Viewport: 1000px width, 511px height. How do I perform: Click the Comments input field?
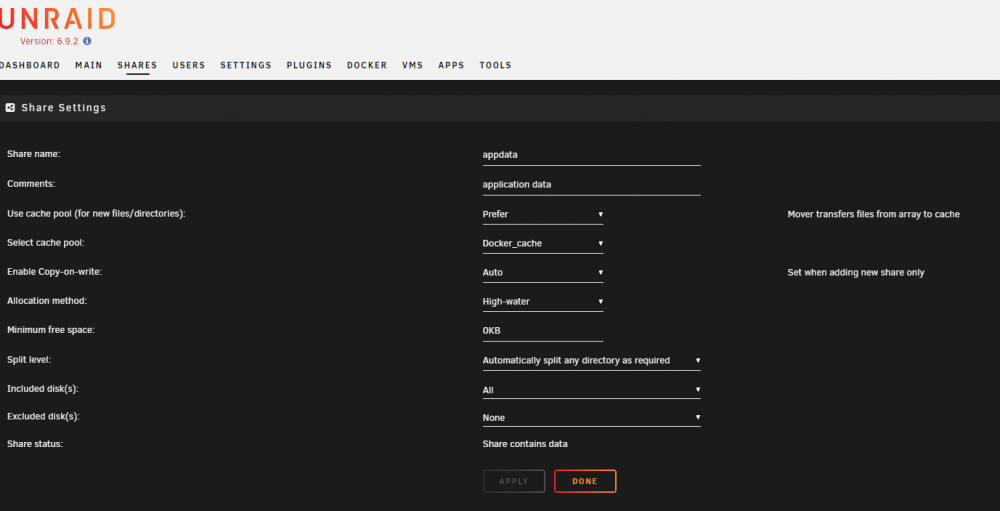(591, 184)
